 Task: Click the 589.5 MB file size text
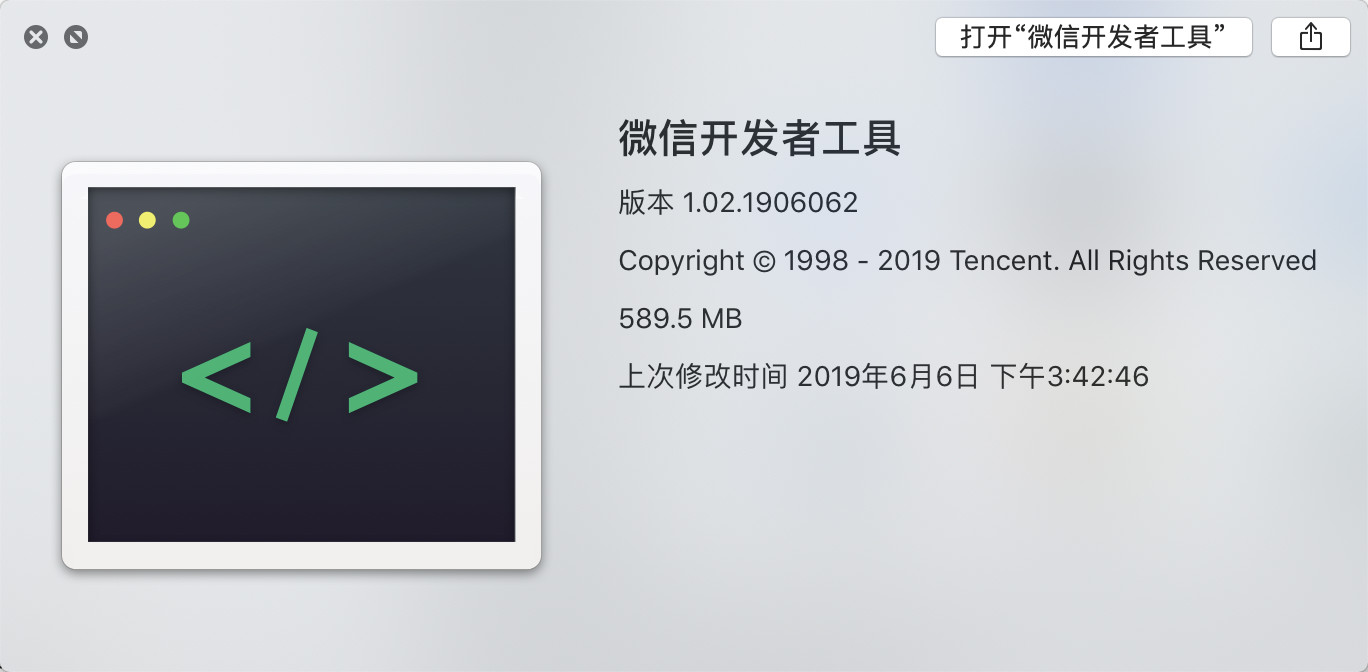[680, 319]
